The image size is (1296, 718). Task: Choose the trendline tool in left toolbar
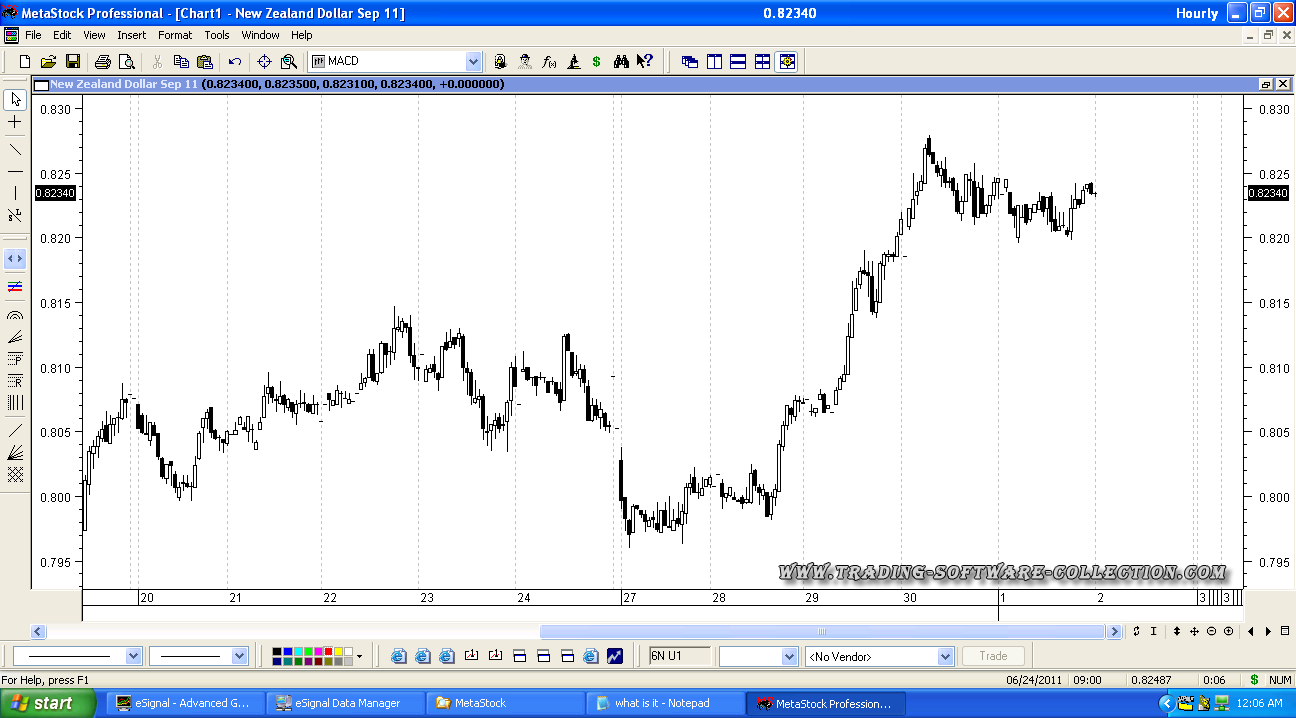point(15,150)
